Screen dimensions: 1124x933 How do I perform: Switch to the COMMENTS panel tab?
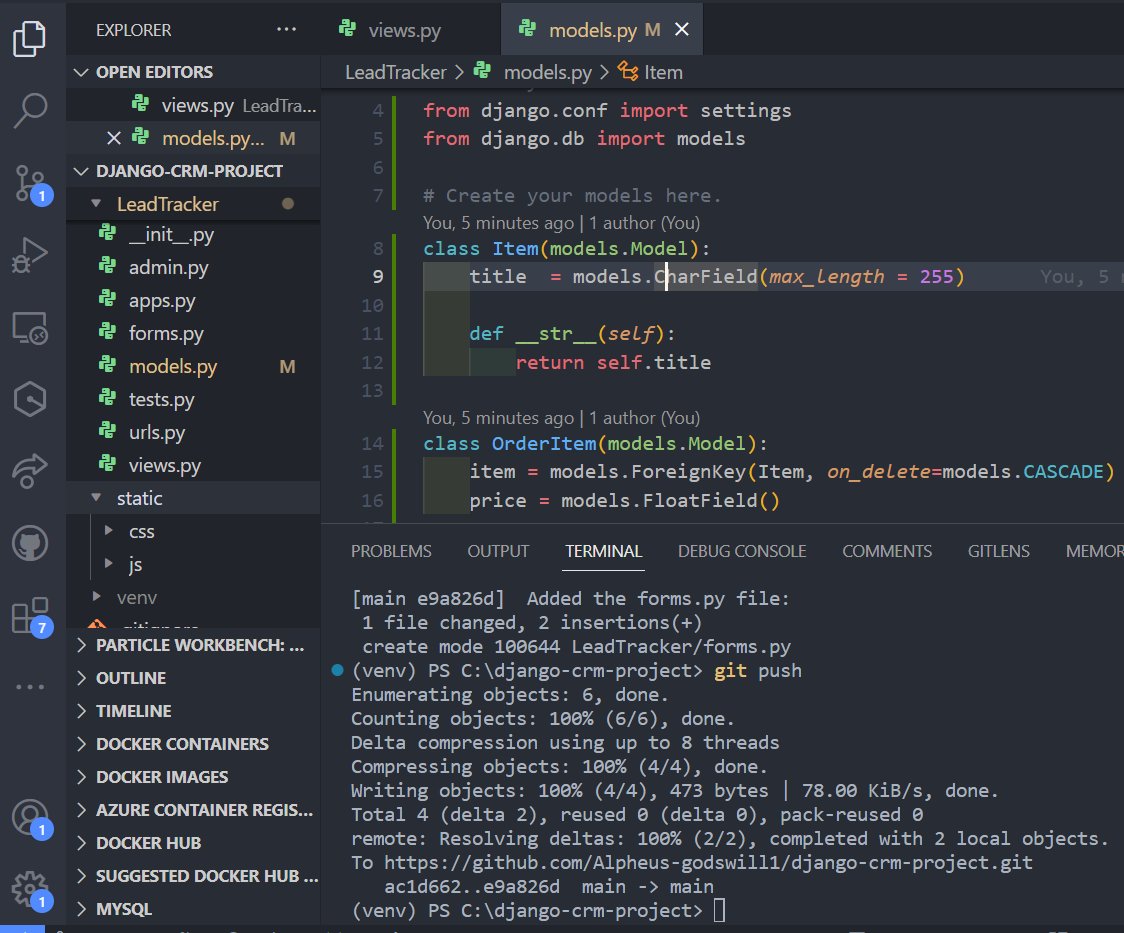click(x=887, y=551)
